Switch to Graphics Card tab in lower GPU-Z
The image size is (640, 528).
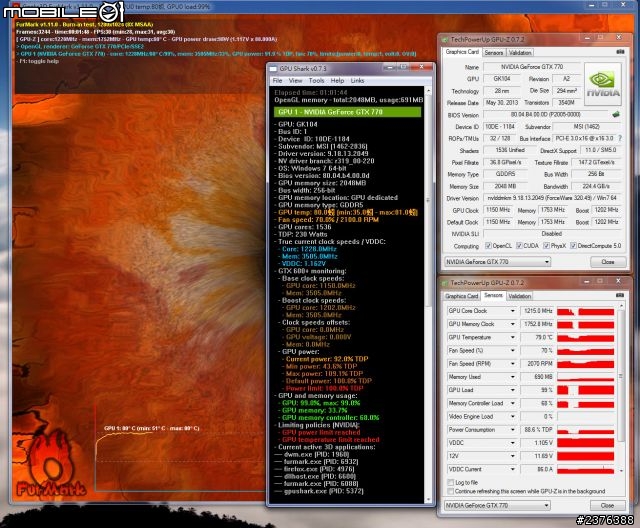tap(462, 296)
